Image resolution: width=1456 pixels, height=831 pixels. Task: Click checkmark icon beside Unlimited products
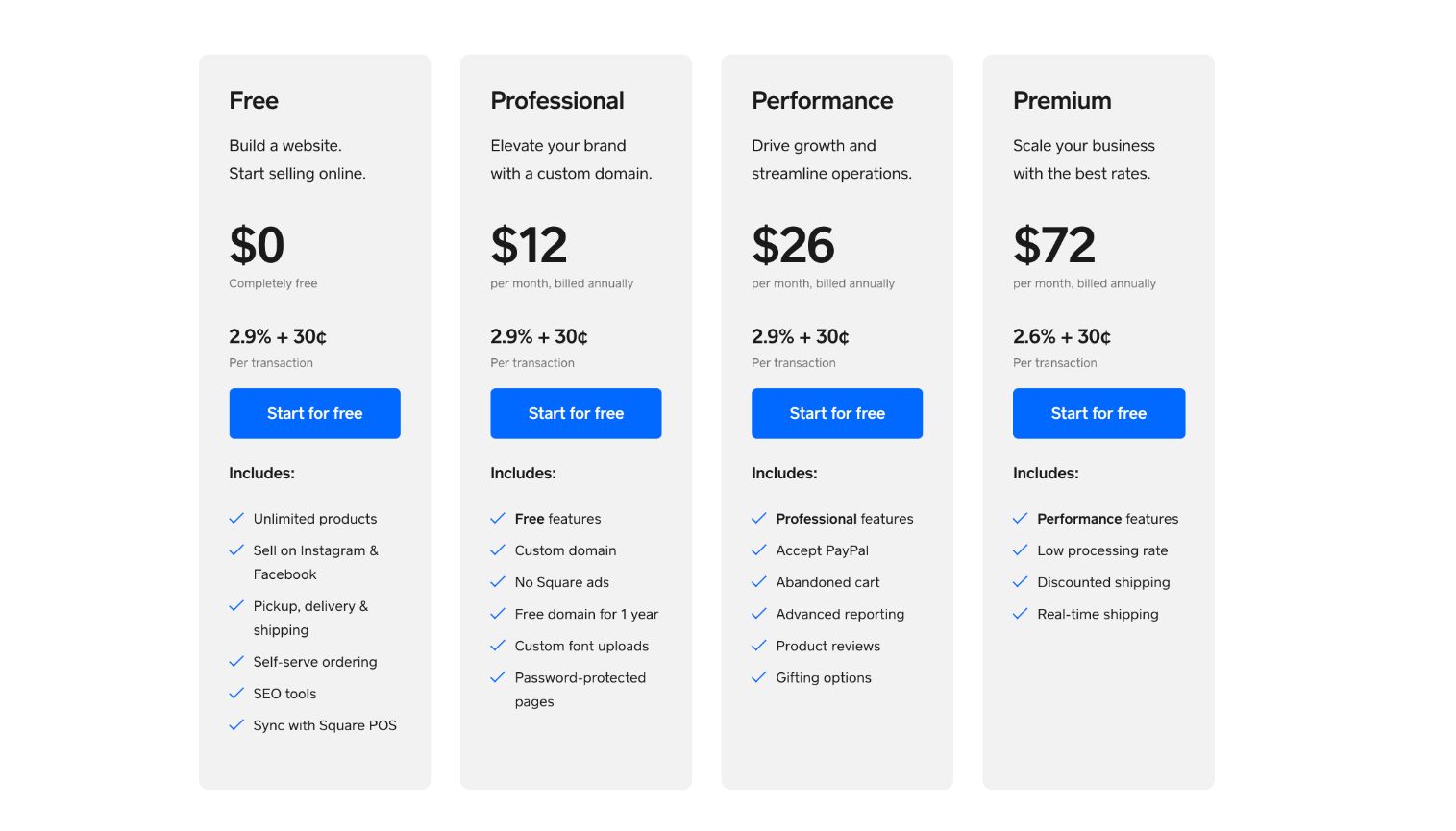pos(236,519)
